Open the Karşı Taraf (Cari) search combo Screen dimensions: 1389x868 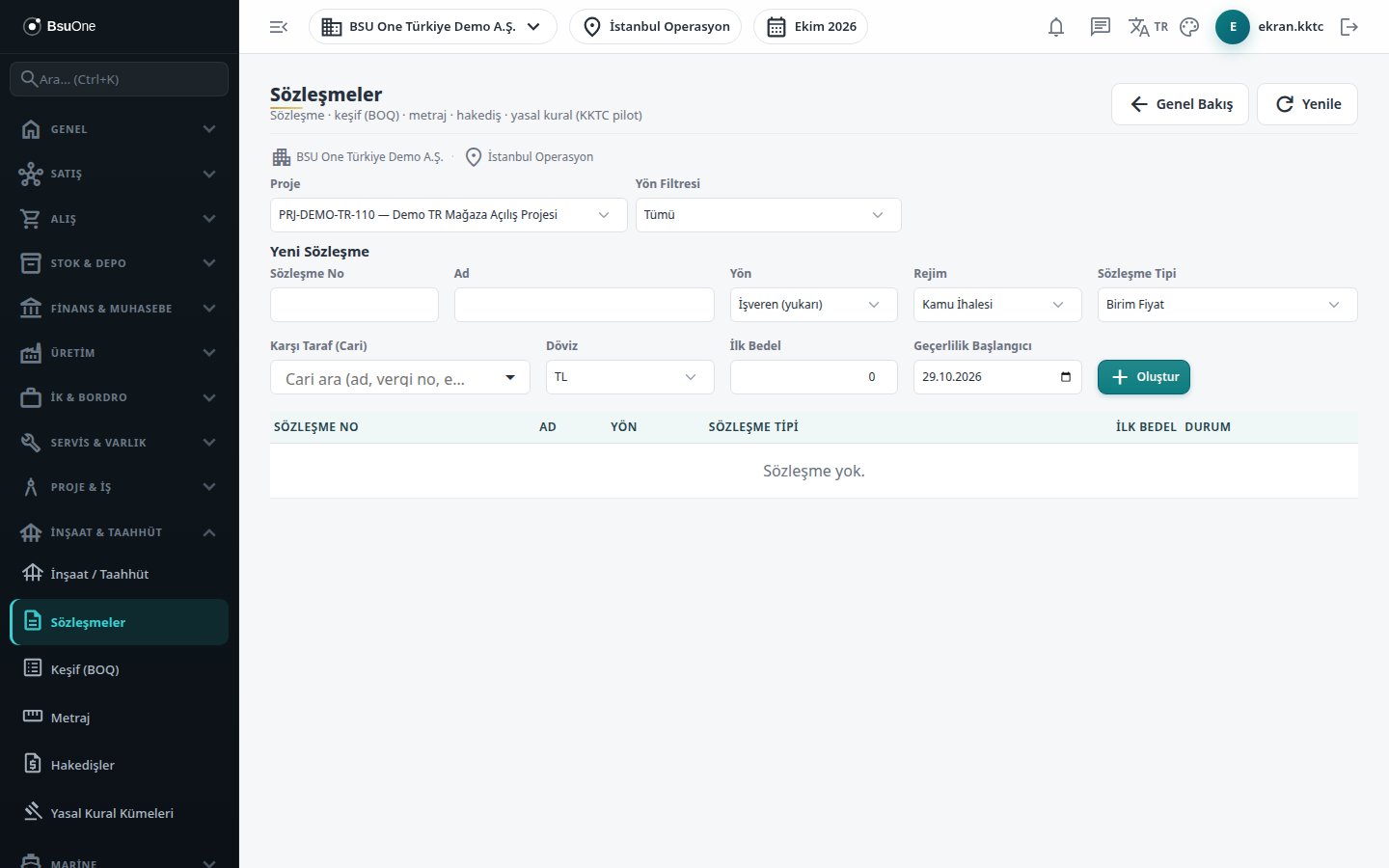pos(400,378)
